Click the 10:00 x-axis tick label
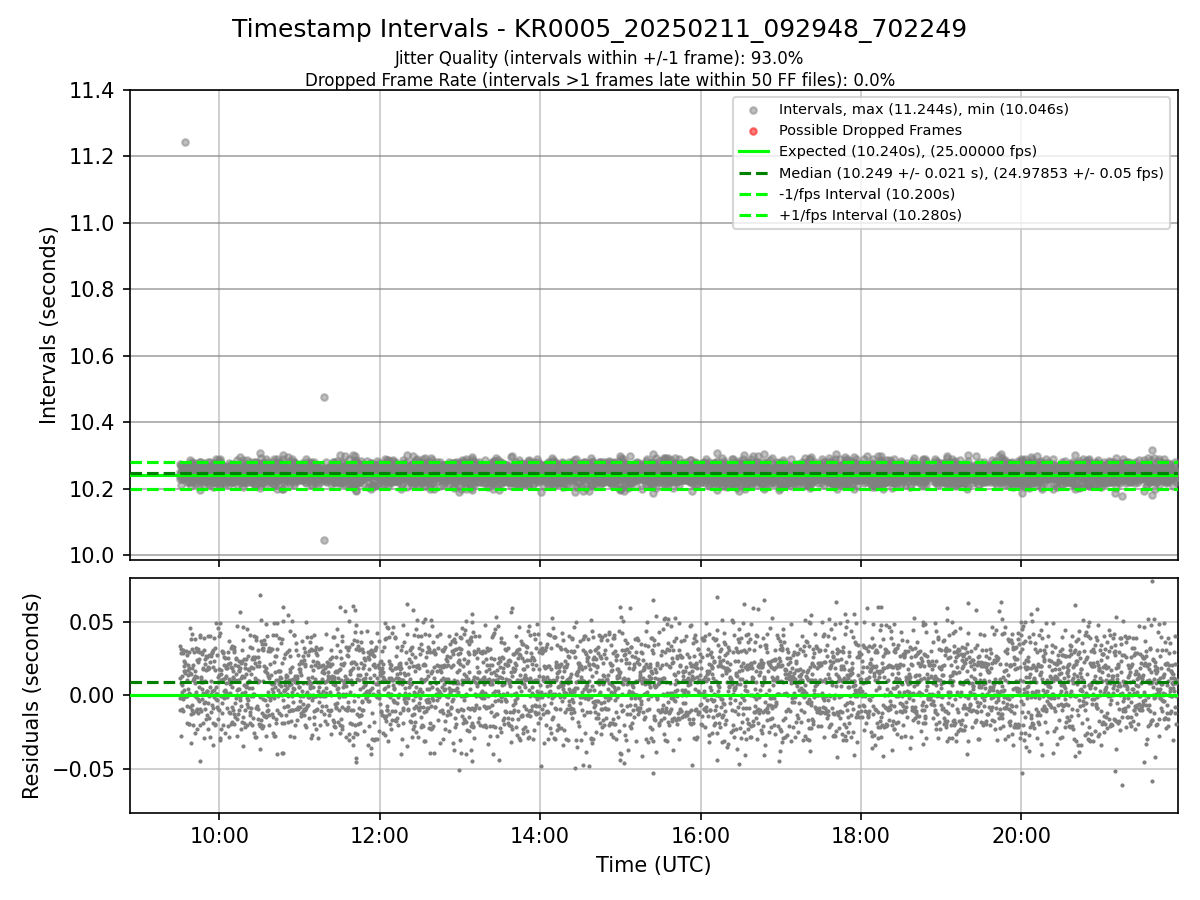 pos(219,836)
